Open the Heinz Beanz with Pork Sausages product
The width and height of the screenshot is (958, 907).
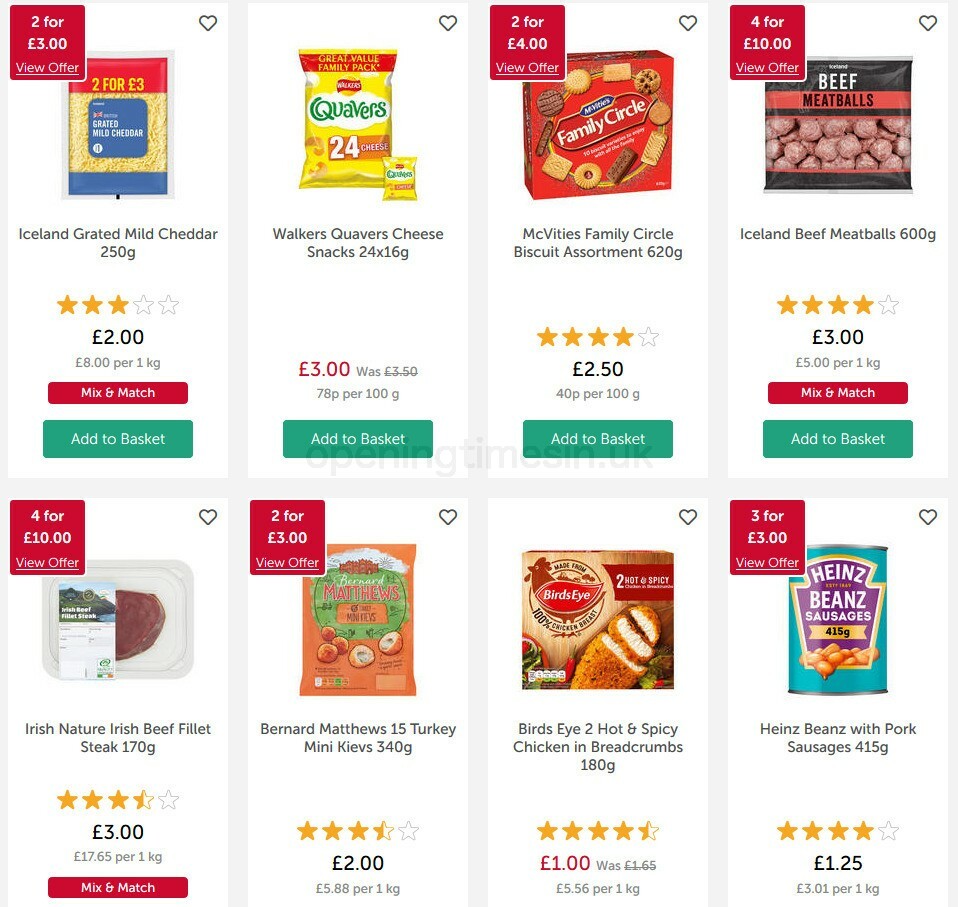pos(837,738)
